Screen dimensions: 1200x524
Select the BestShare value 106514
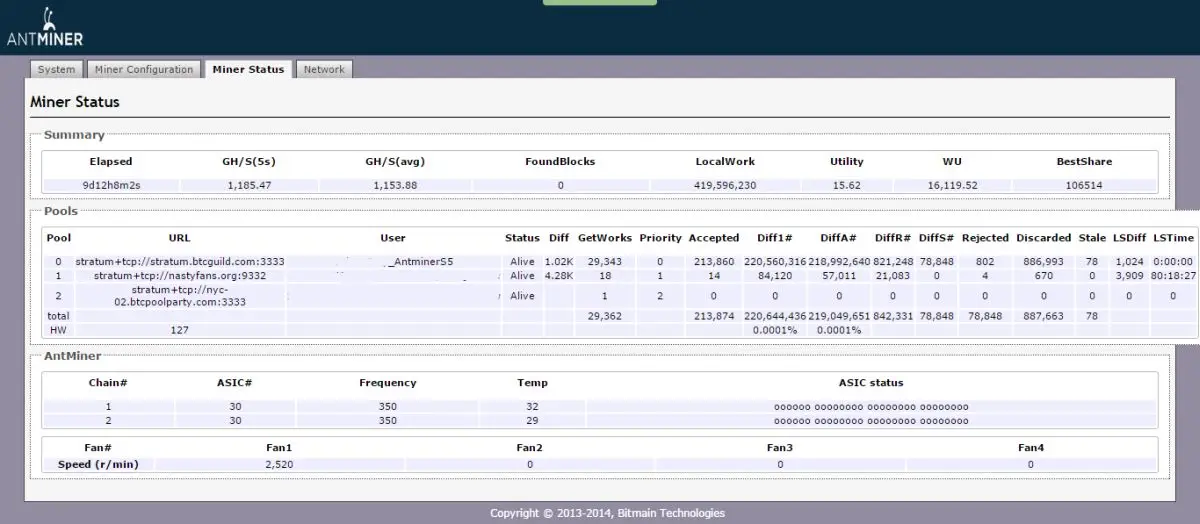pos(1084,186)
